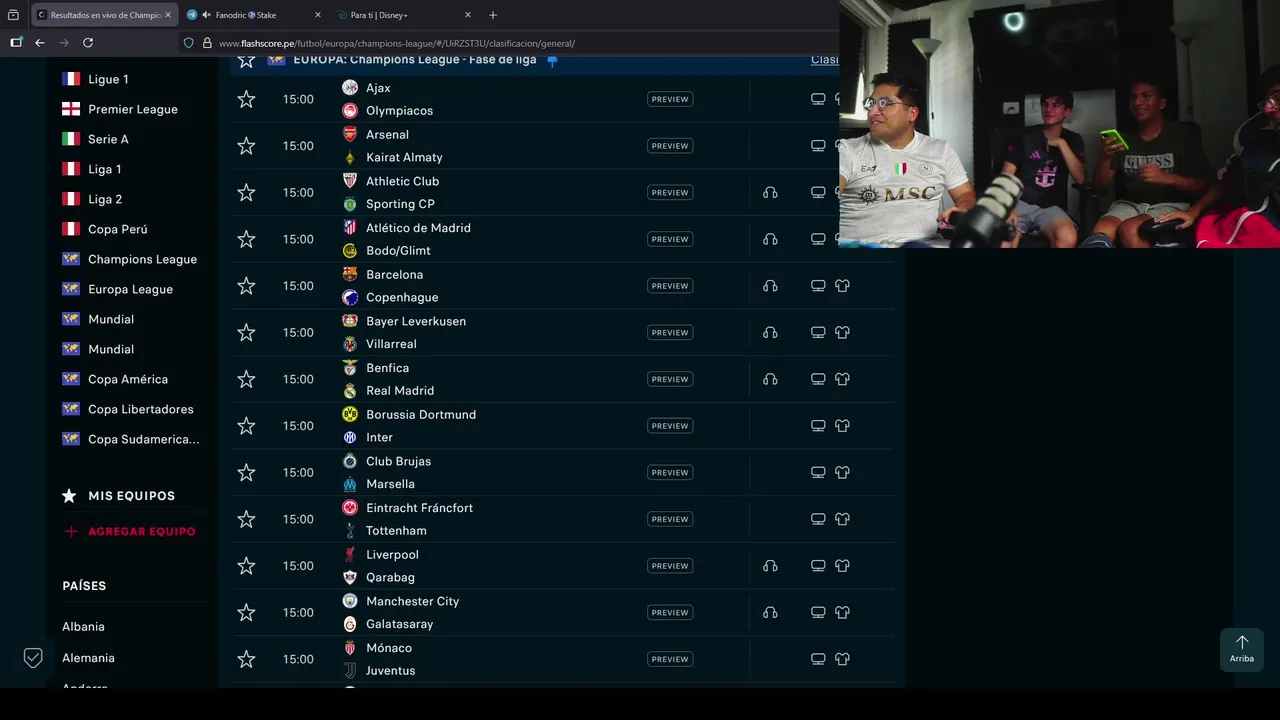The width and height of the screenshot is (1280, 720).
Task: Click the flashscore URL address bar
Action: tap(396, 43)
